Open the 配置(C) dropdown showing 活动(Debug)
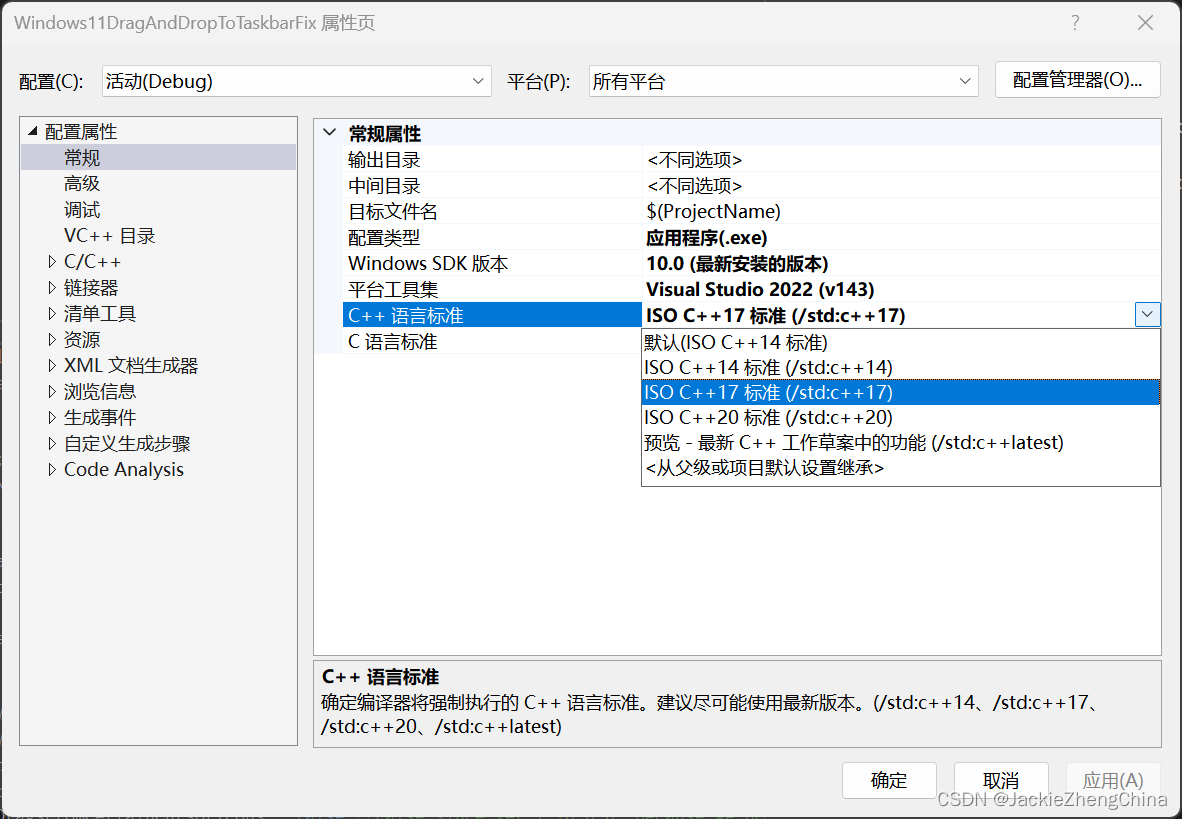This screenshot has width=1182, height=819. (x=296, y=81)
